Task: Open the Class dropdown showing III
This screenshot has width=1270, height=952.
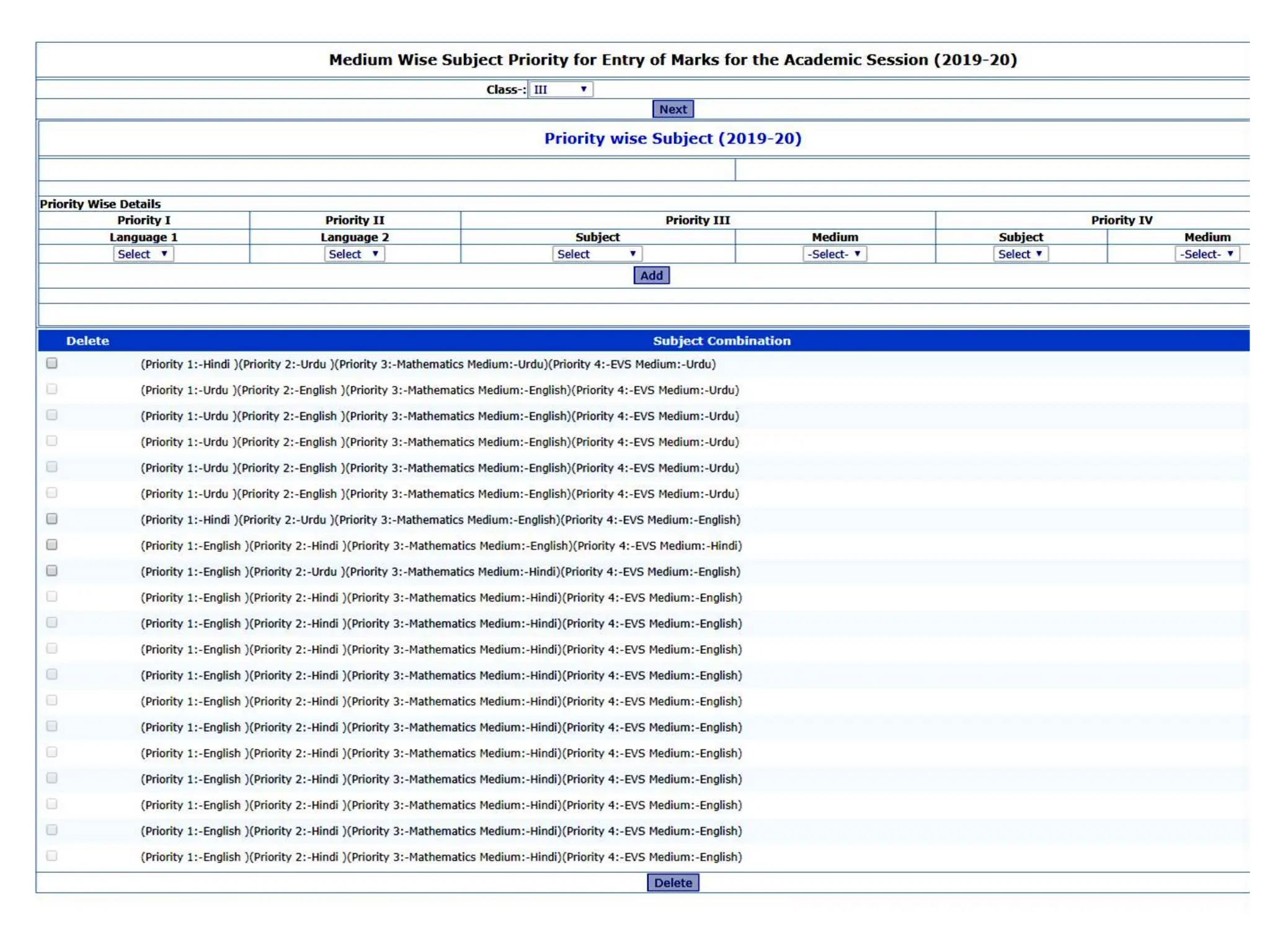Action: tap(560, 89)
